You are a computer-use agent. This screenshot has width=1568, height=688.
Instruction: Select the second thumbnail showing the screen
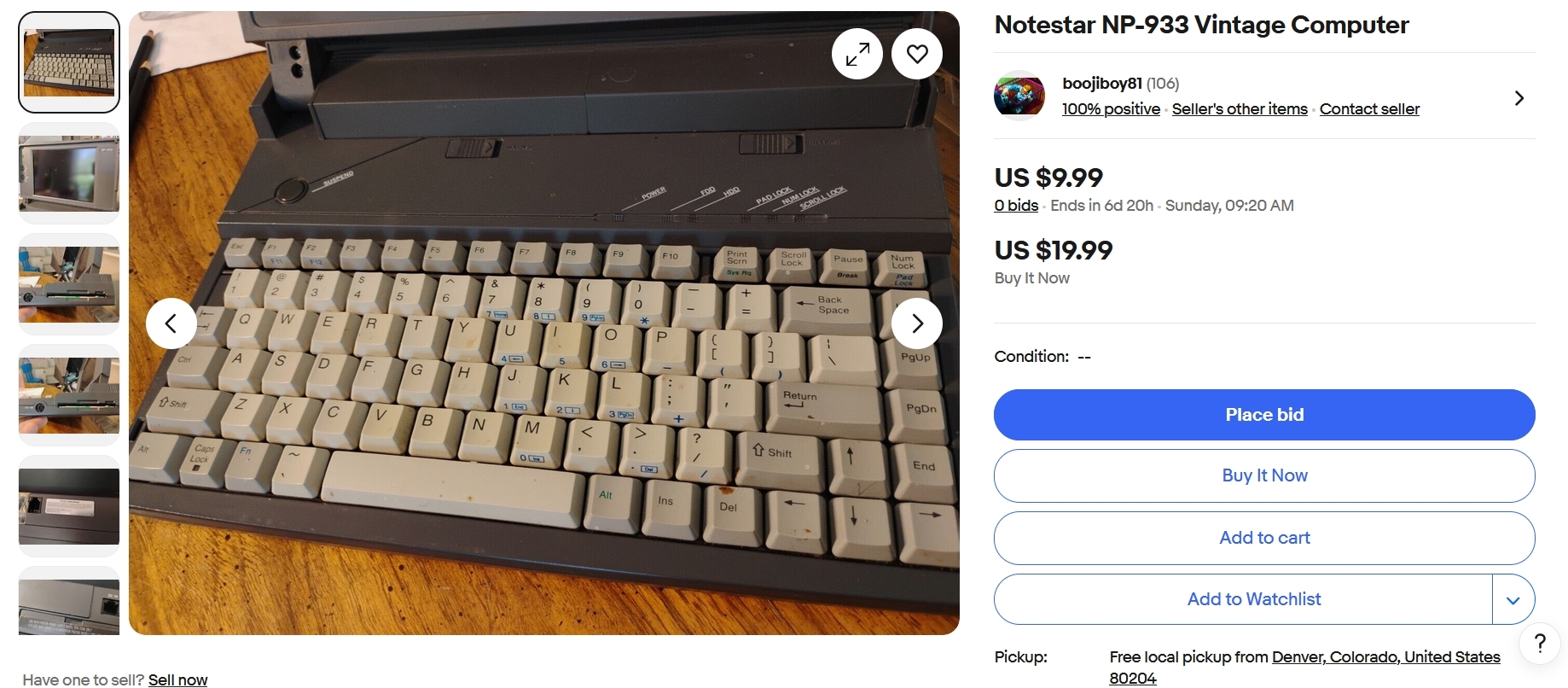tap(69, 173)
